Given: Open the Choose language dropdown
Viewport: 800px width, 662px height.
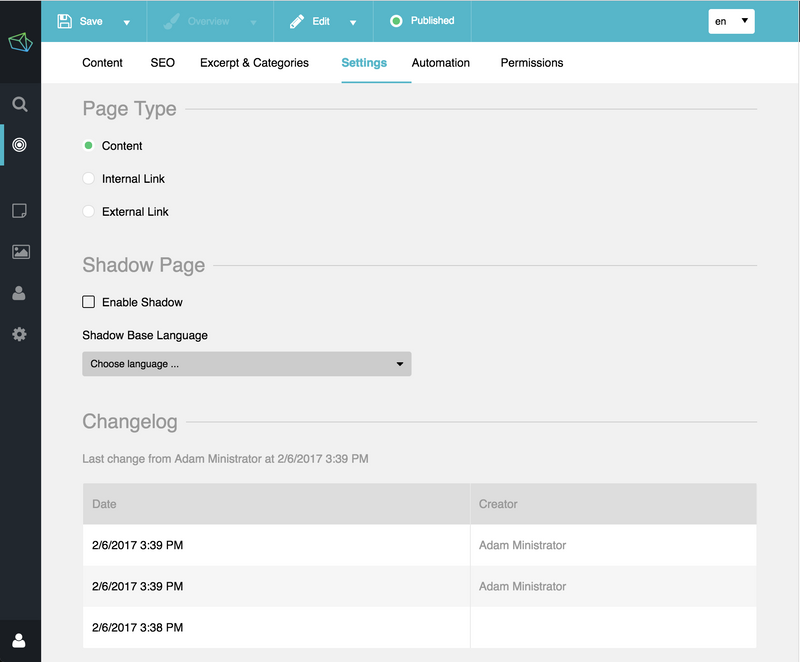Looking at the screenshot, I should [247, 364].
